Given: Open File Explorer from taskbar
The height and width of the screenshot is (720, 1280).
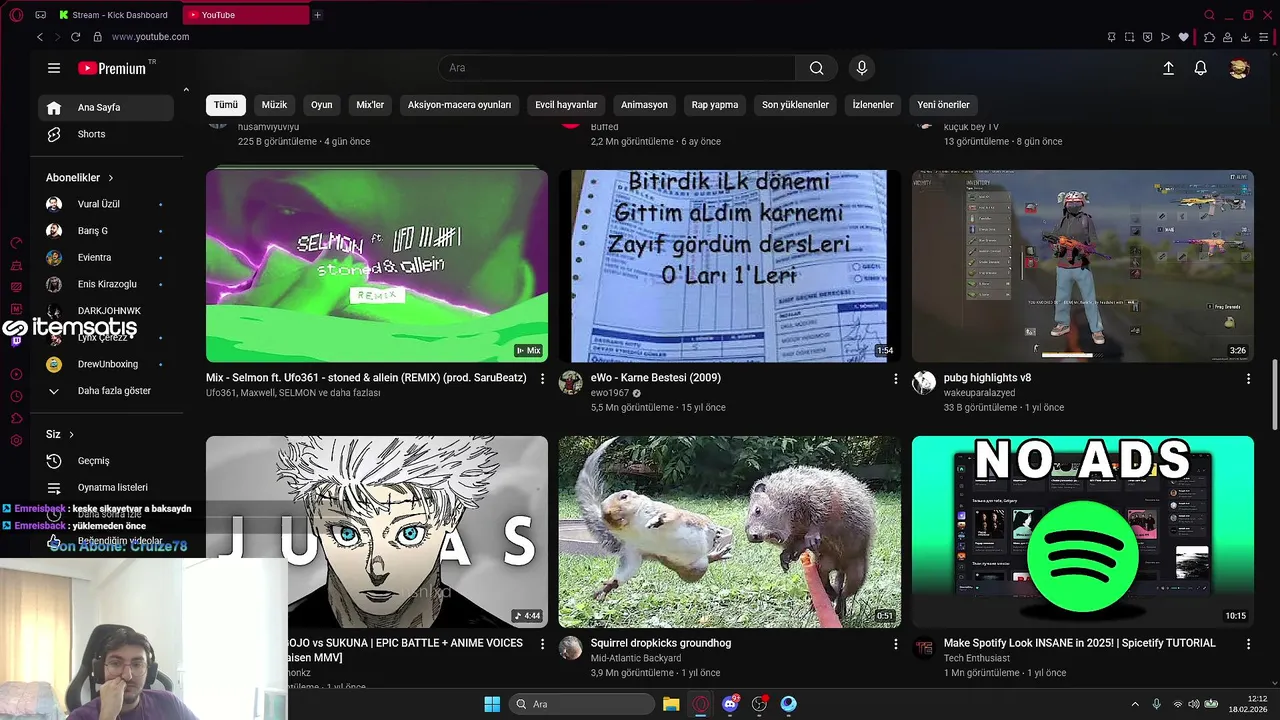Looking at the screenshot, I should coord(671,705).
